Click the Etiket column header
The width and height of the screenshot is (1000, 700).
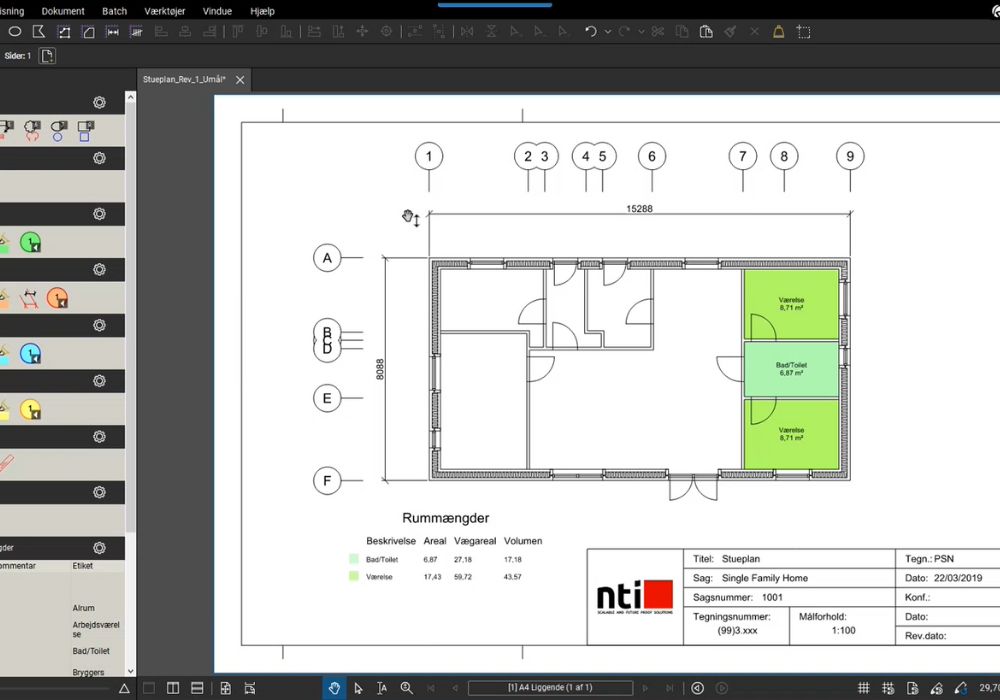83,566
